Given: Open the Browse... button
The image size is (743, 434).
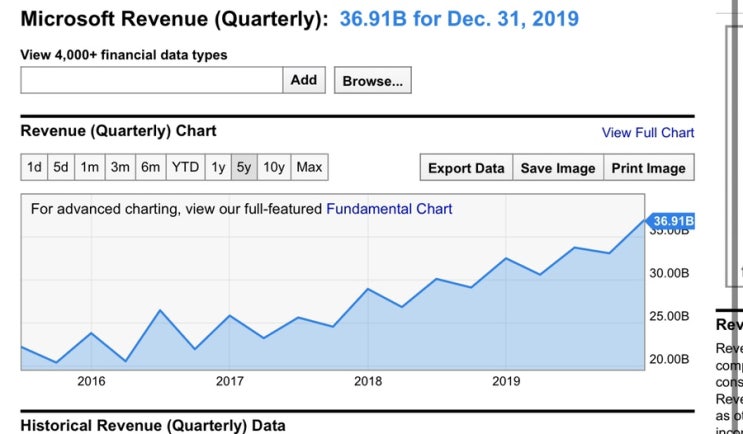Looking at the screenshot, I should [372, 81].
